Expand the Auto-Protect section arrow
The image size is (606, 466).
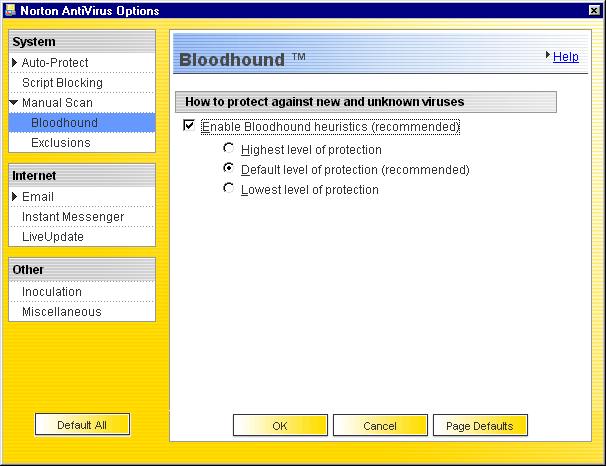point(15,63)
